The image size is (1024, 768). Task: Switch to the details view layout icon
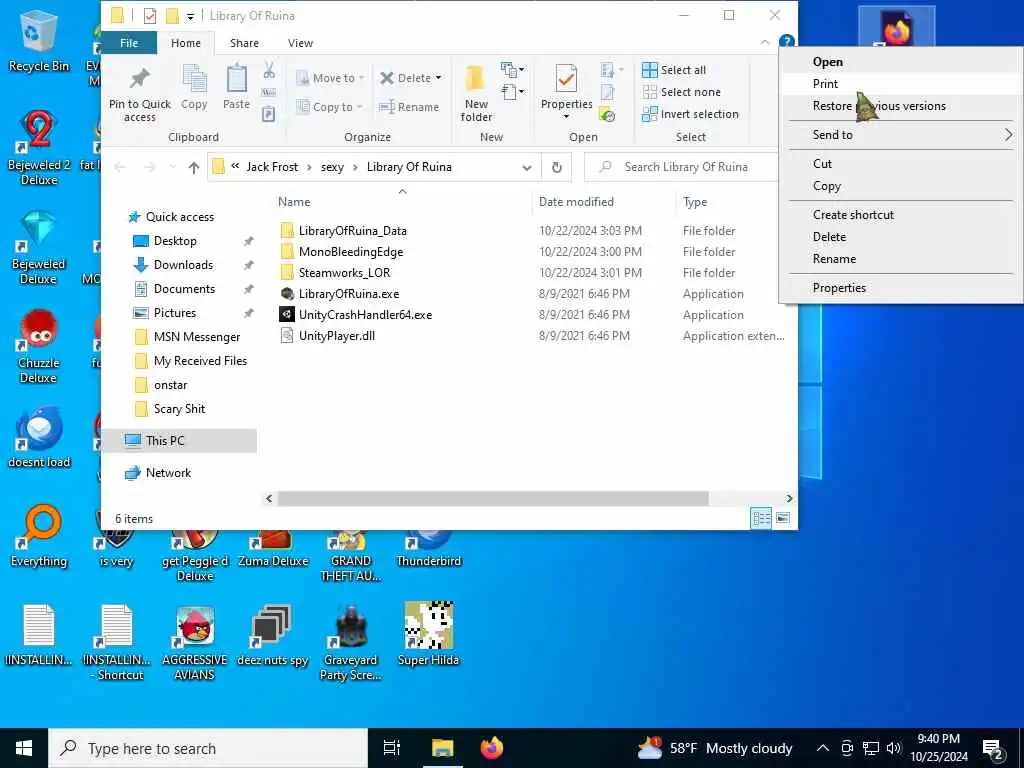pos(761,519)
